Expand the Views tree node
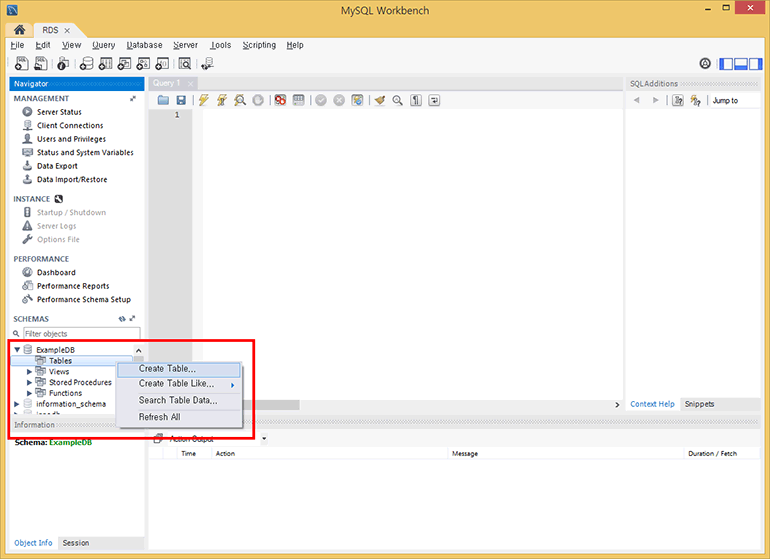The height and width of the screenshot is (559, 770). point(30,371)
